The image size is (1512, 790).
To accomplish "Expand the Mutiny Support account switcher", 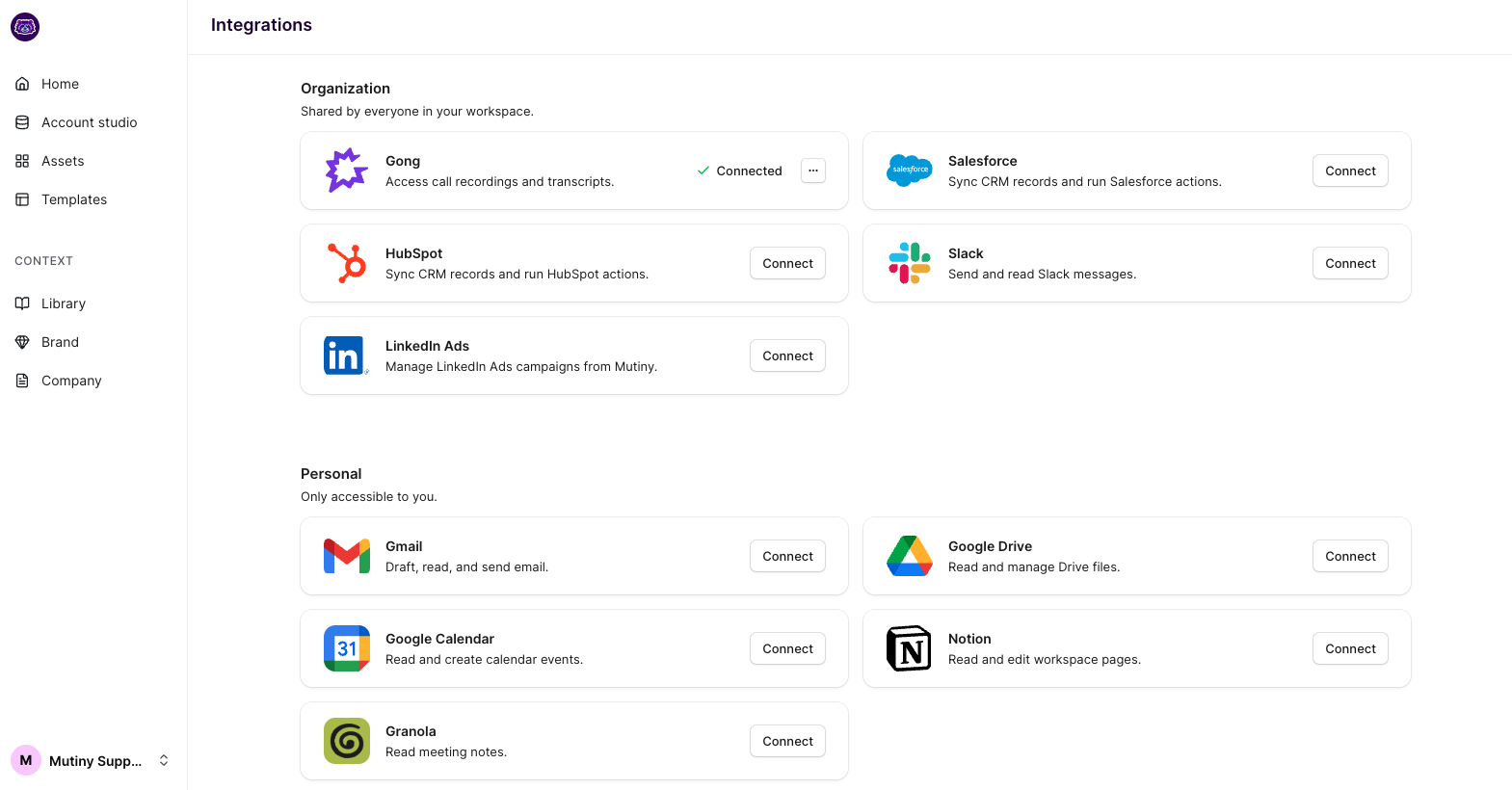I will click(164, 760).
